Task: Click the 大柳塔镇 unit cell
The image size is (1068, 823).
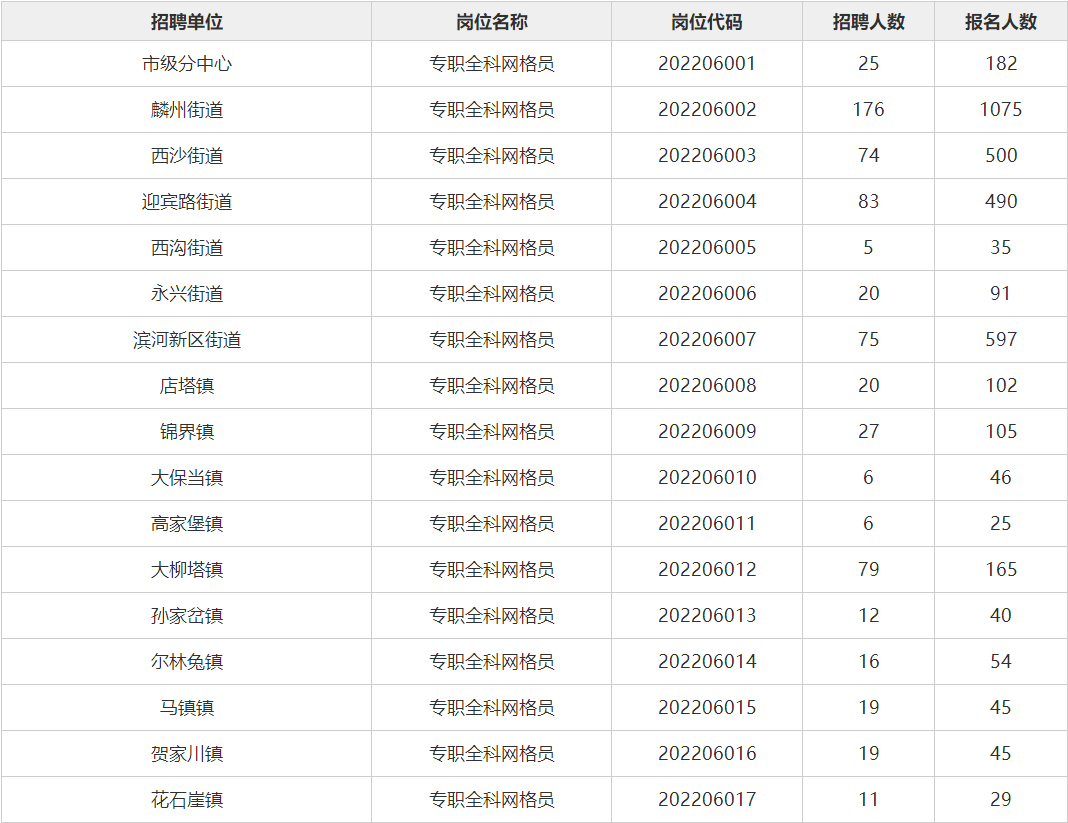Action: 187,570
